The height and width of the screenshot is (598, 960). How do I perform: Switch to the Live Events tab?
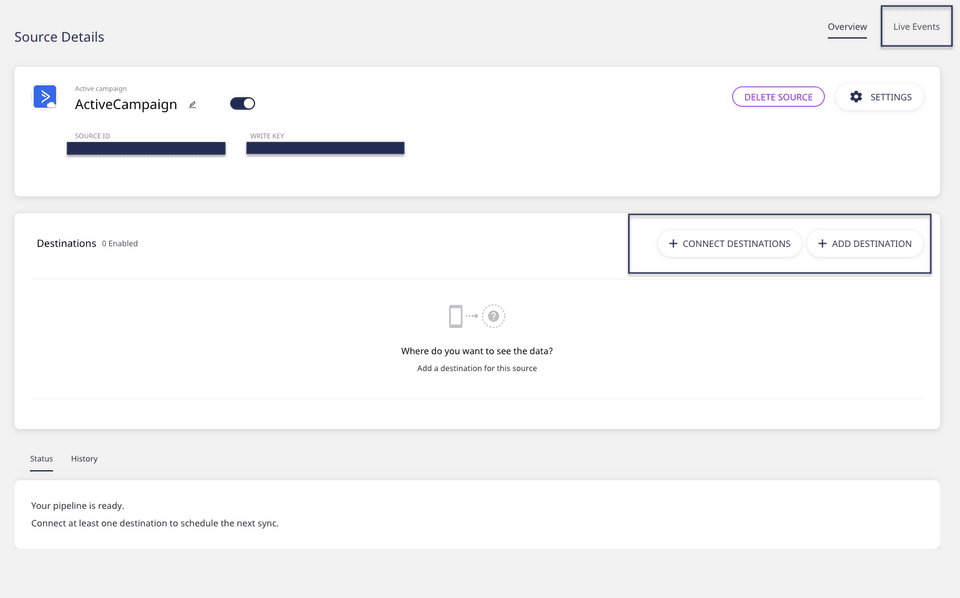tap(916, 27)
